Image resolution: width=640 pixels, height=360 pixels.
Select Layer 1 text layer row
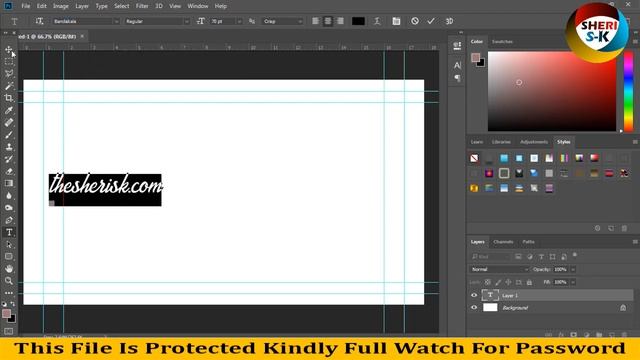coord(551,295)
